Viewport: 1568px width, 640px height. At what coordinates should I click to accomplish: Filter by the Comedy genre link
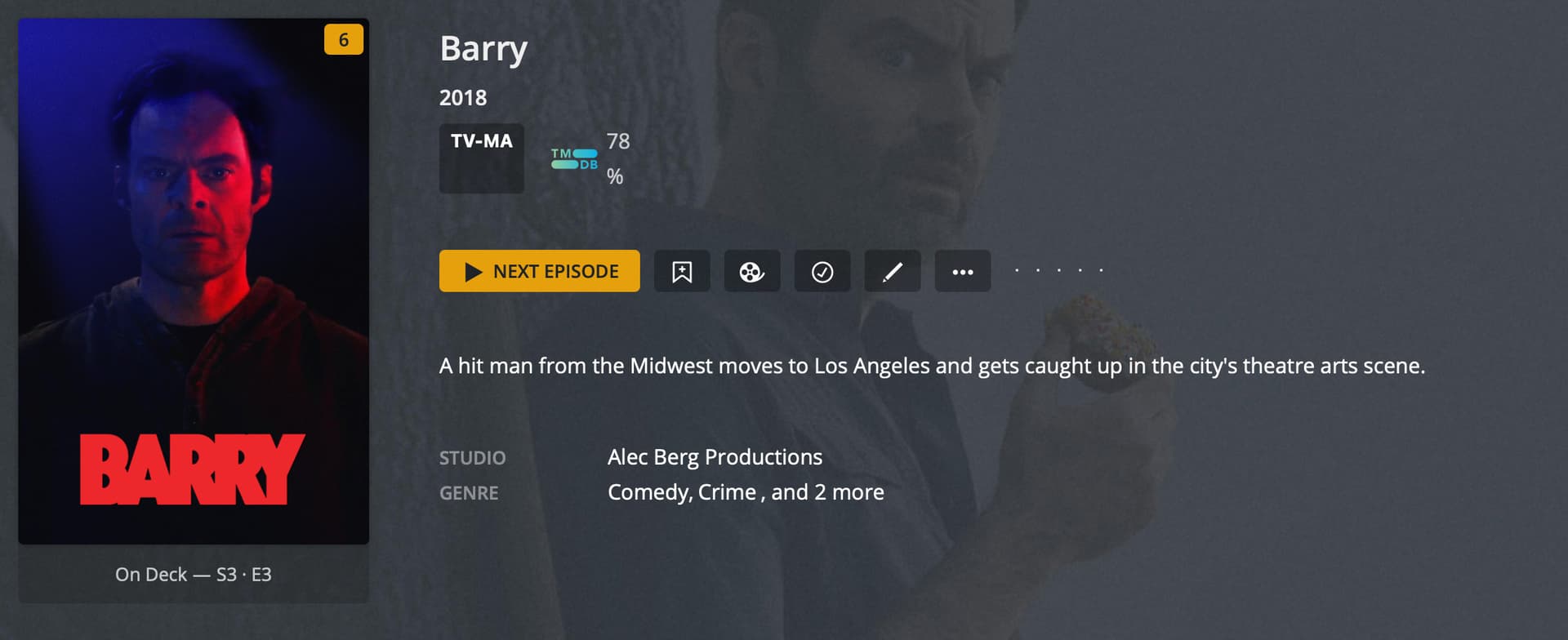click(x=649, y=492)
